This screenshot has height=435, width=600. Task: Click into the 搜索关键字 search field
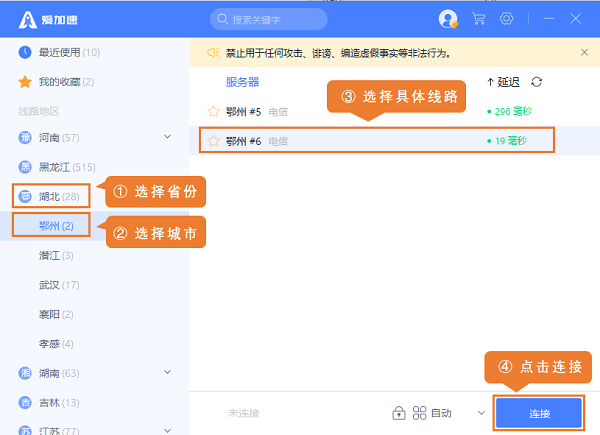269,19
